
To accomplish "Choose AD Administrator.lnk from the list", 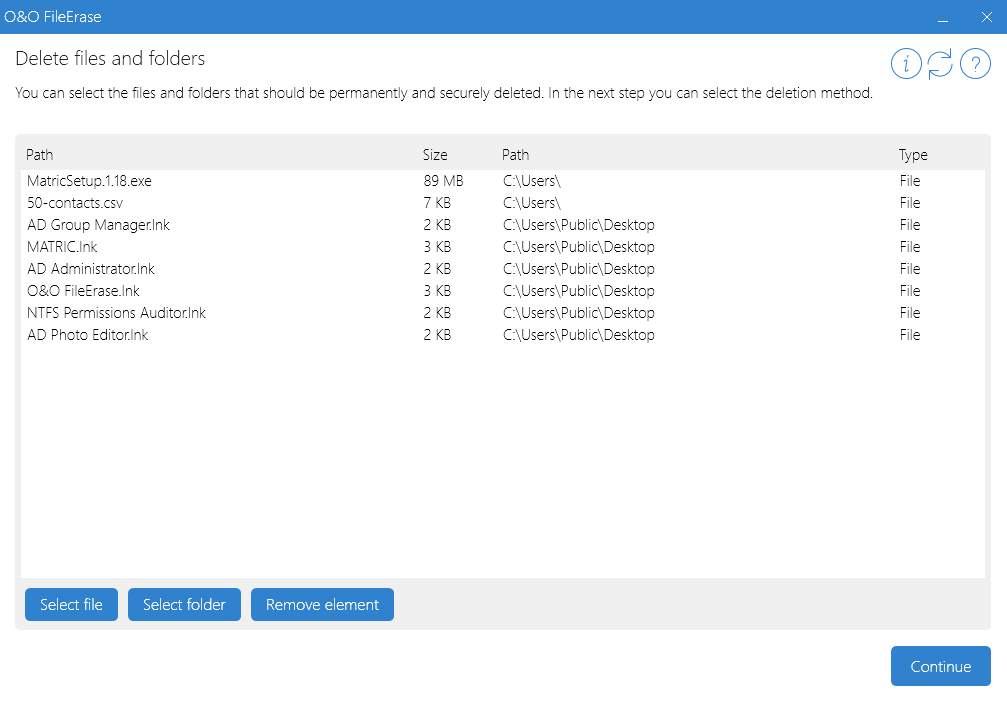I will 91,269.
